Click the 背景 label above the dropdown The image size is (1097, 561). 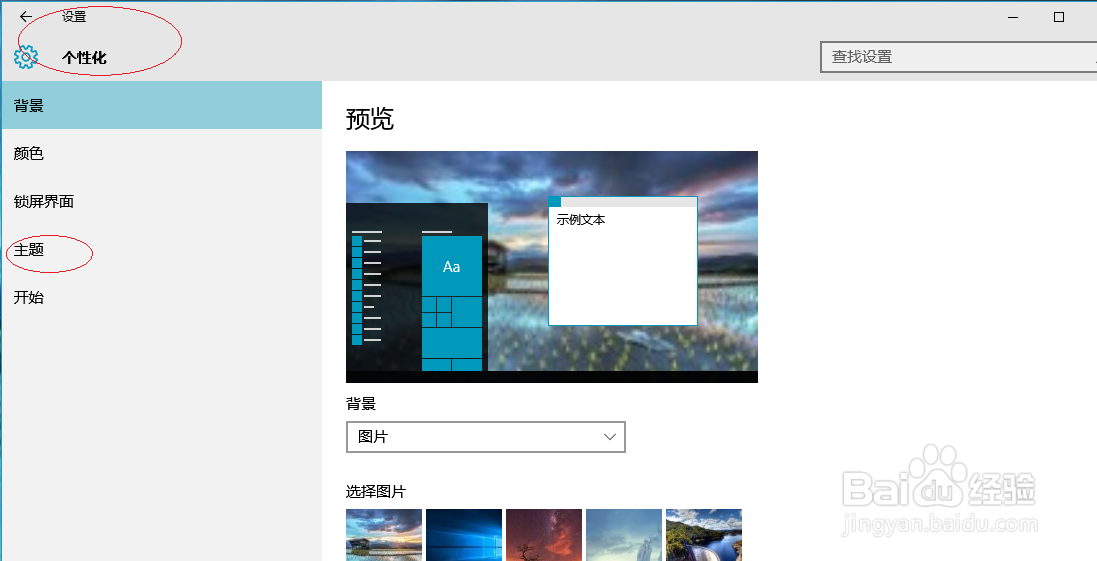pyautogui.click(x=361, y=404)
